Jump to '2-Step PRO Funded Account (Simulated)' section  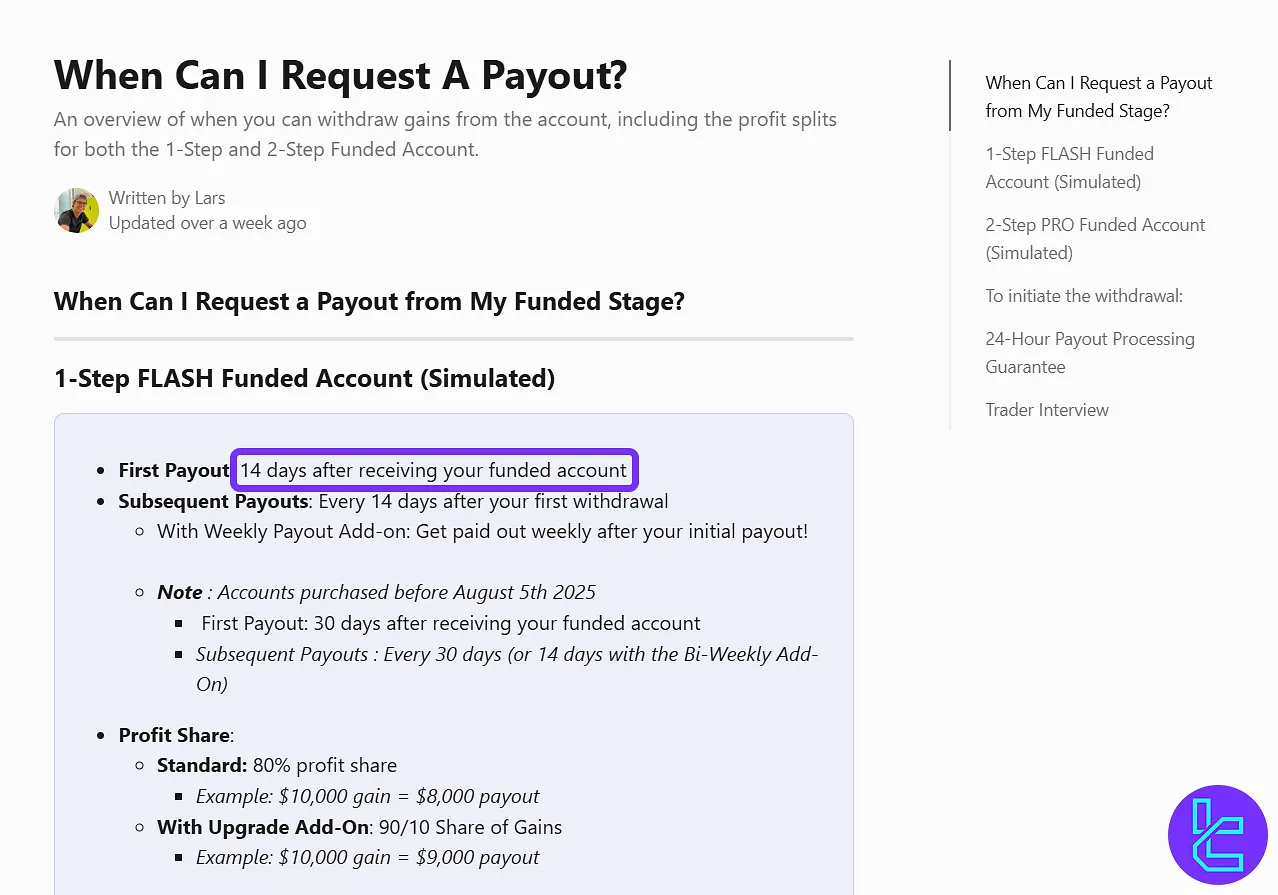tap(1095, 238)
